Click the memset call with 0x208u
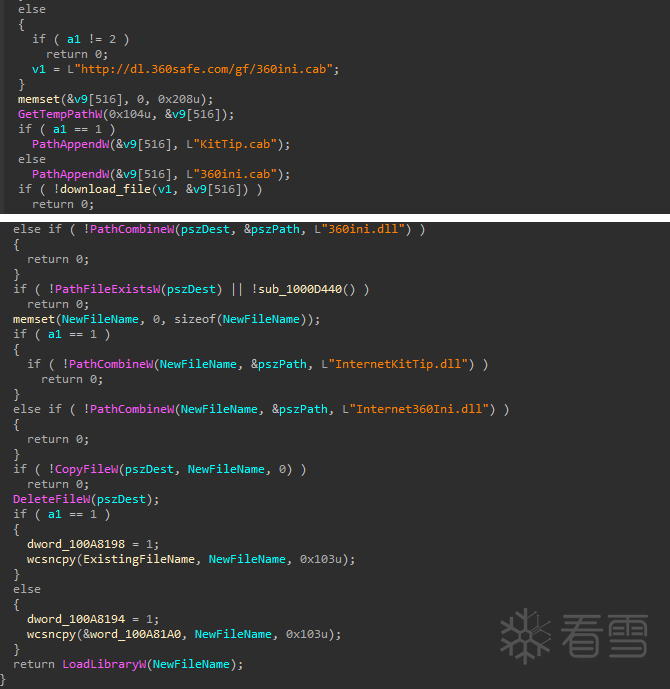The height and width of the screenshot is (689, 670). [116, 99]
